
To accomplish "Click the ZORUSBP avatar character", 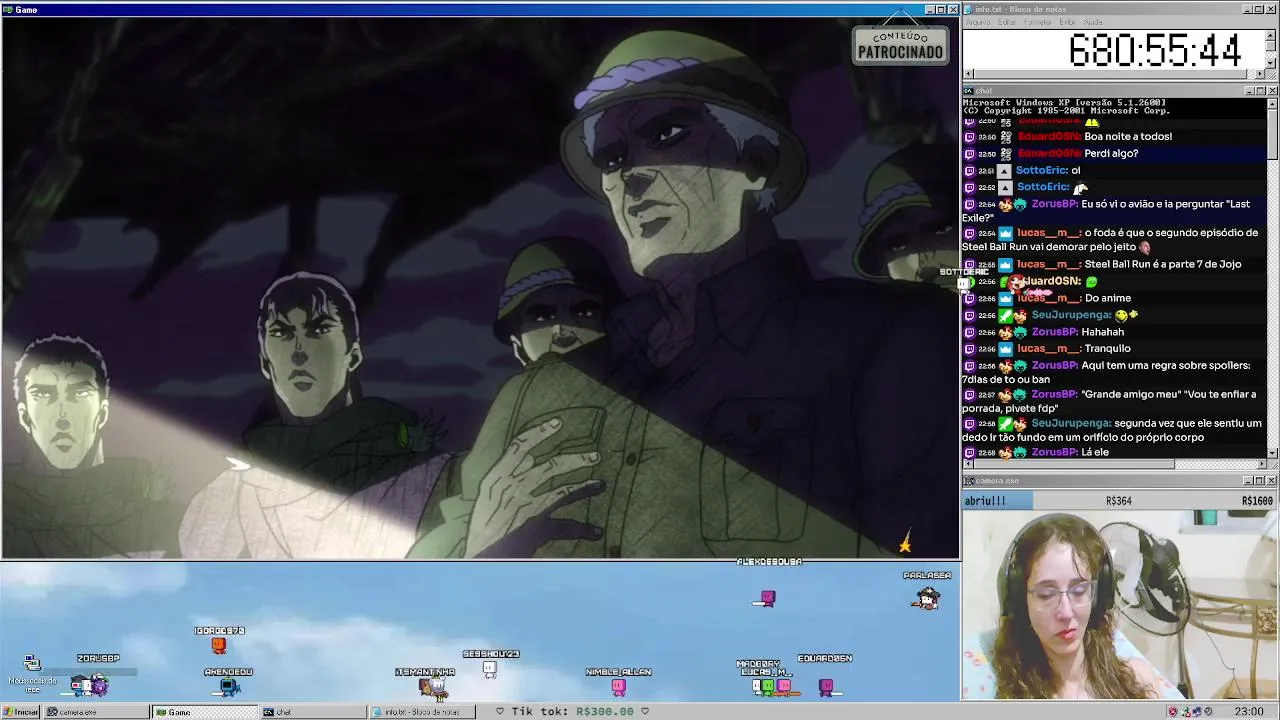I will point(90,684).
